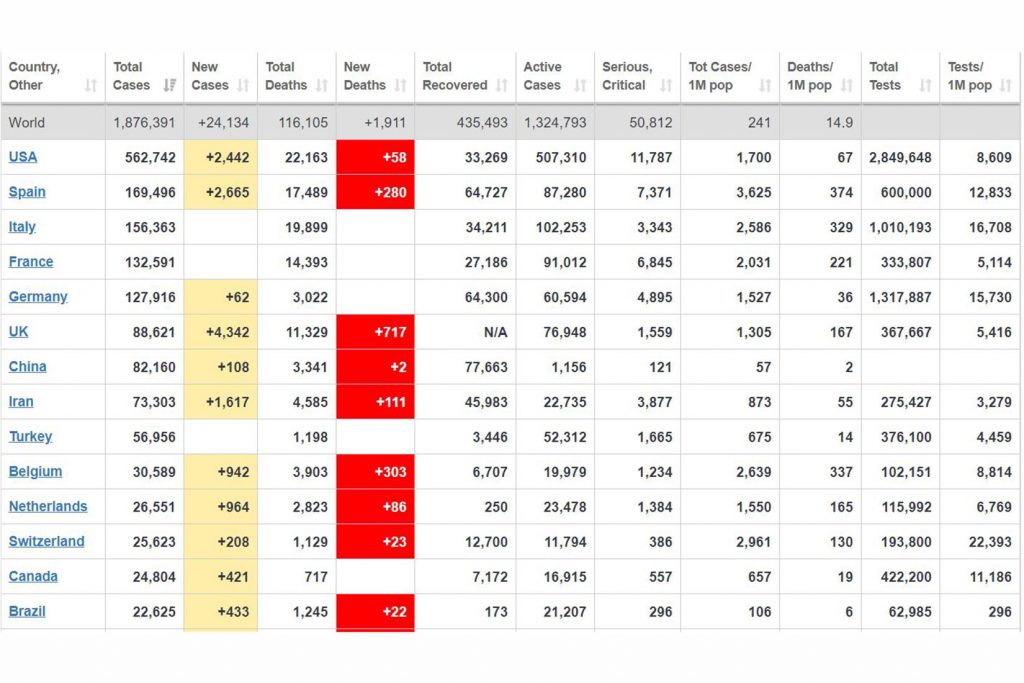
Task: Sort by the Total Recovered arrows icon
Action: click(502, 85)
